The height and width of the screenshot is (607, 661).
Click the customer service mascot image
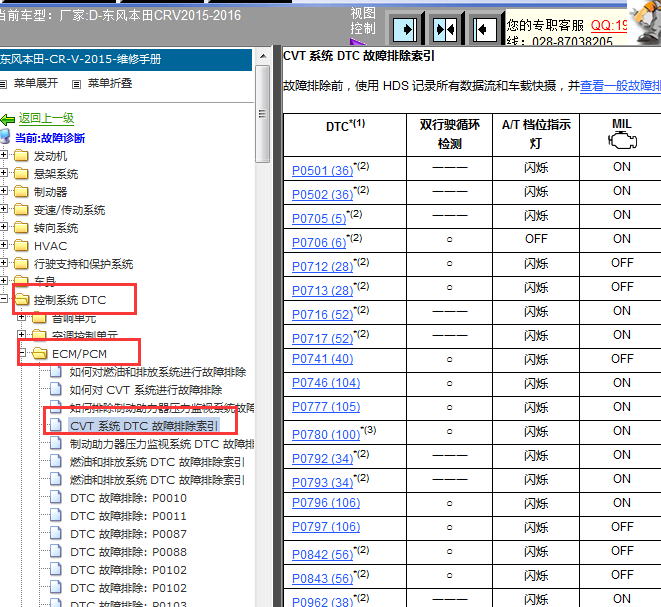coord(645,22)
